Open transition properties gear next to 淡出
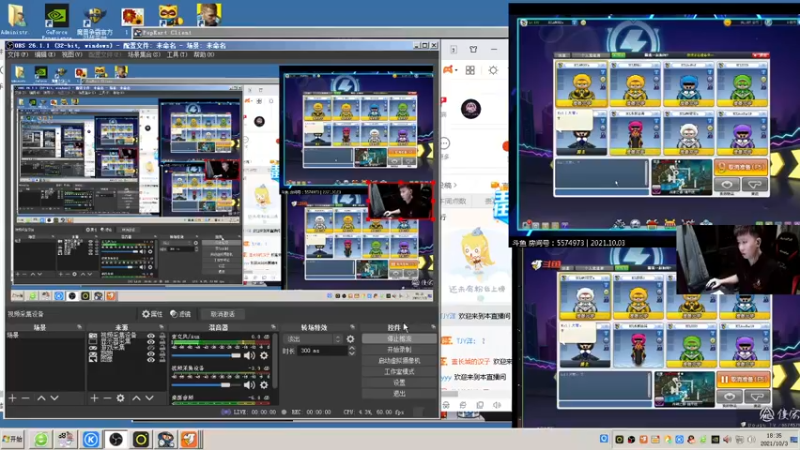Viewport: 800px width, 450px height. tap(350, 339)
